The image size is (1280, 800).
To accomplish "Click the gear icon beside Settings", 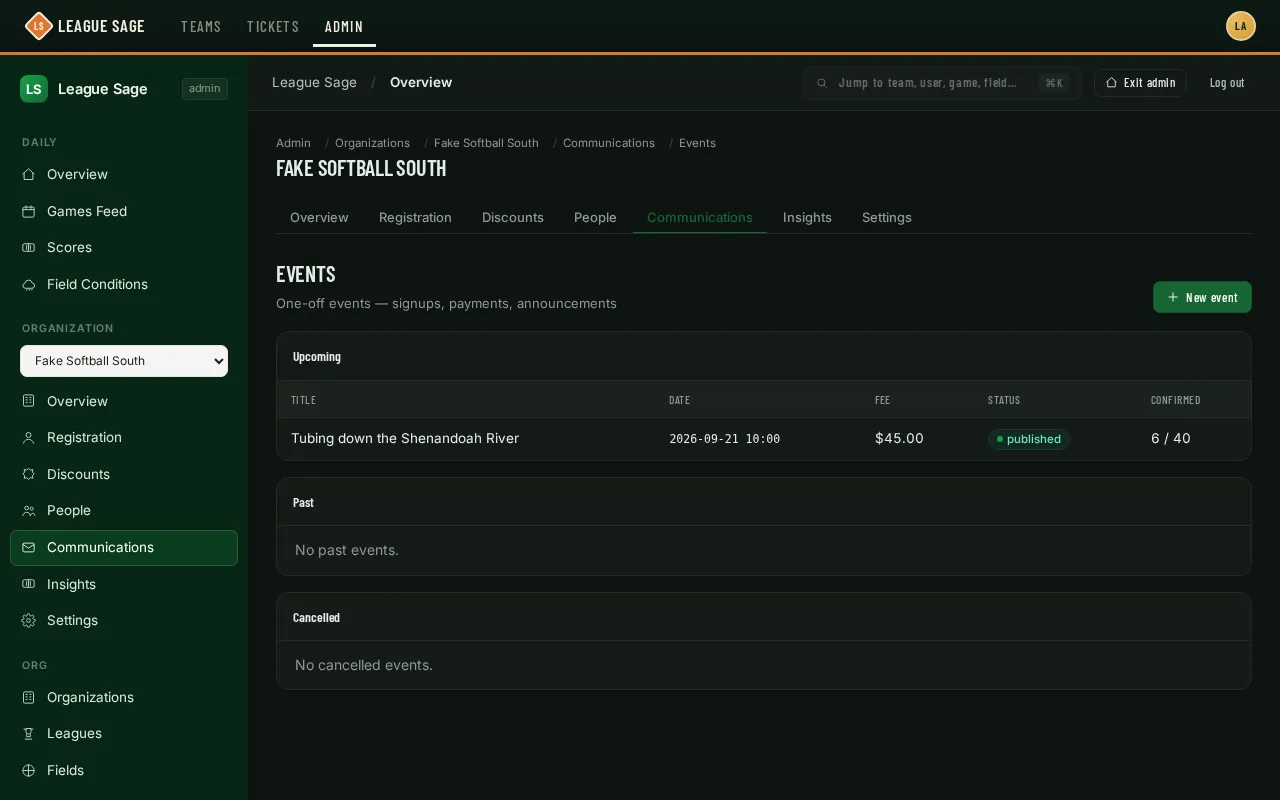I will point(29,621).
